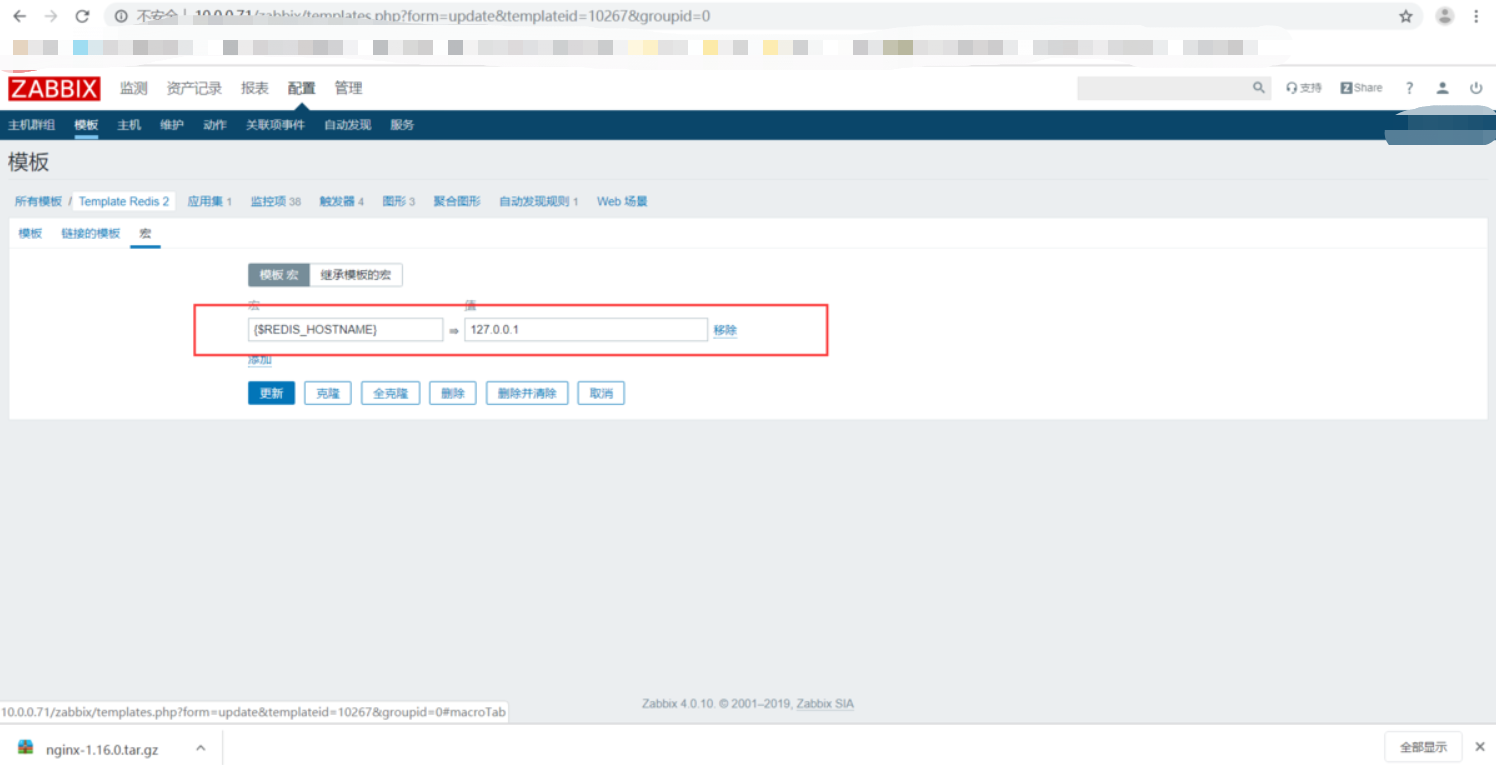1496x765 pixels.
Task: Click the search magnifier icon
Action: (x=1259, y=88)
